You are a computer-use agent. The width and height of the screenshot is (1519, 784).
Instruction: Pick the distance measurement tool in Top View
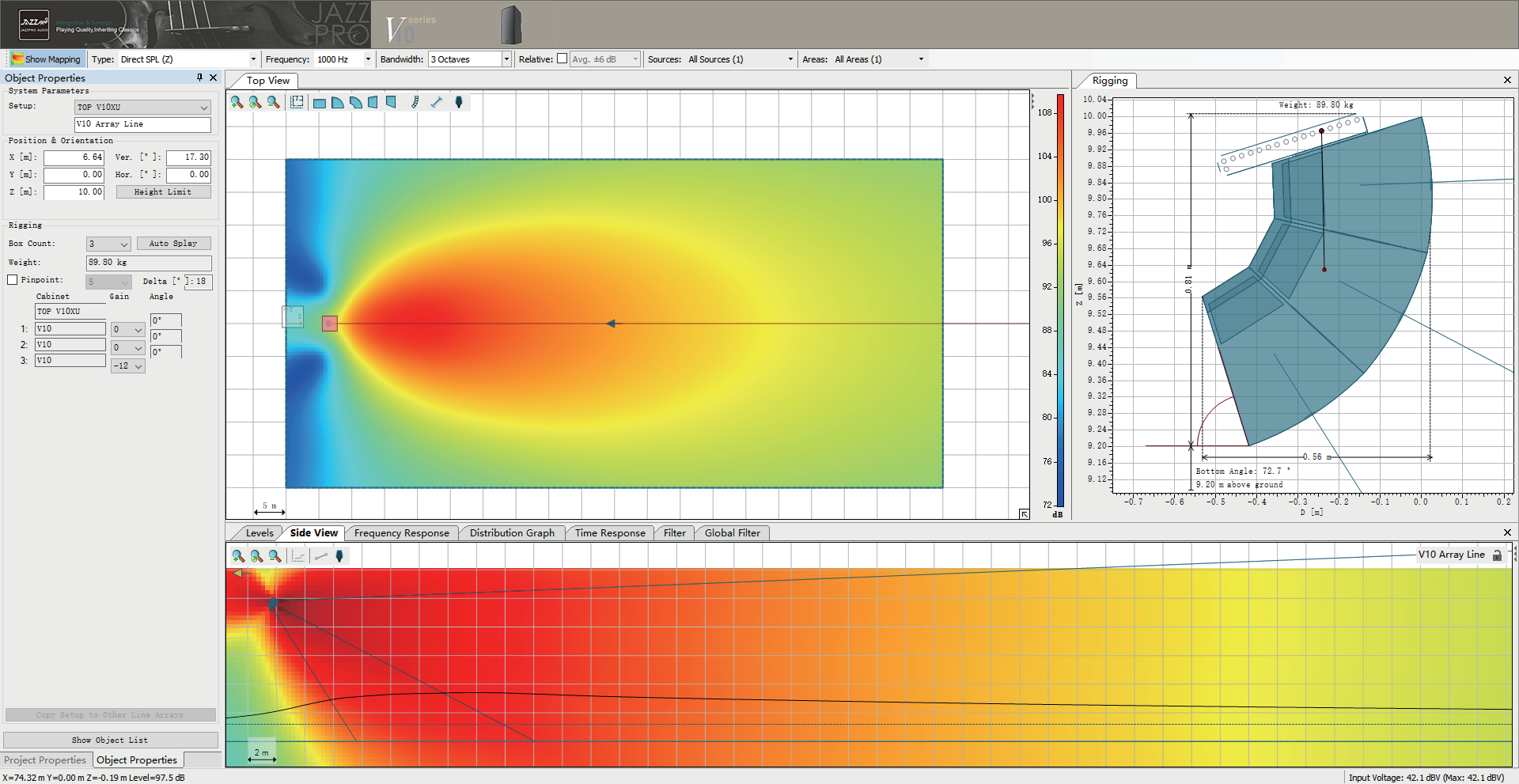pos(436,102)
